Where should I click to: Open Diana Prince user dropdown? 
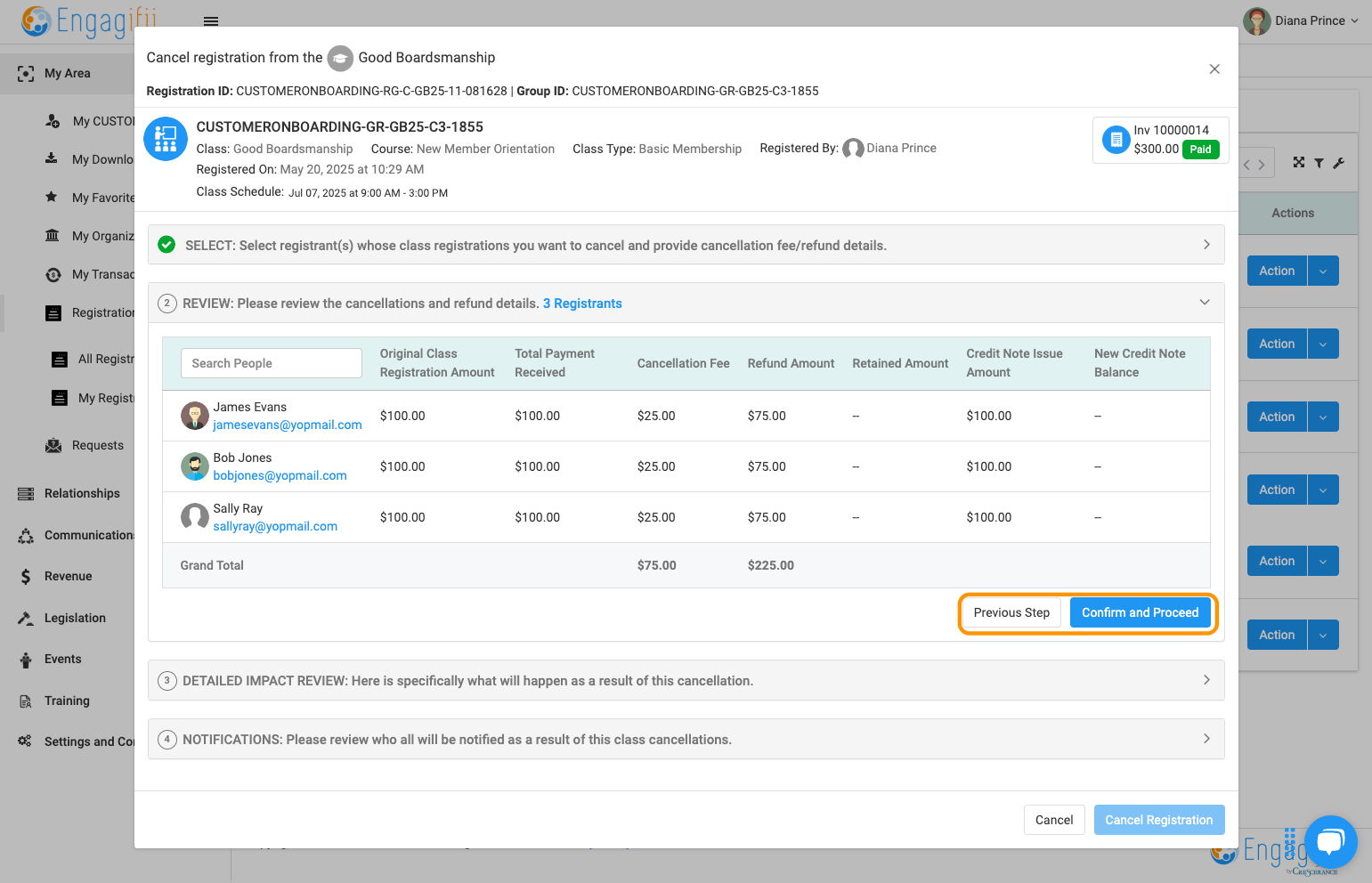(1301, 20)
